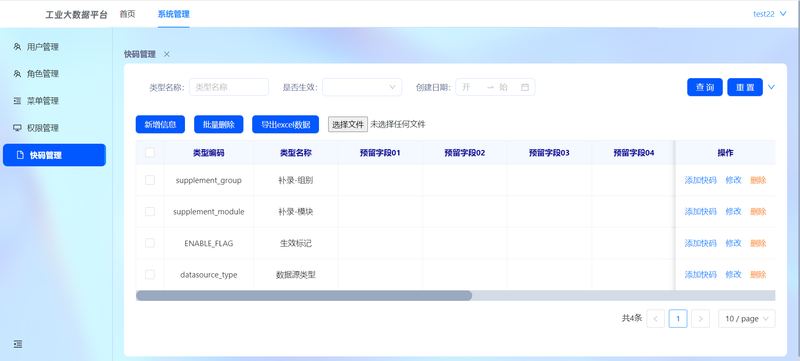800x361 pixels.
Task: Click the 重置 button
Action: click(x=745, y=87)
